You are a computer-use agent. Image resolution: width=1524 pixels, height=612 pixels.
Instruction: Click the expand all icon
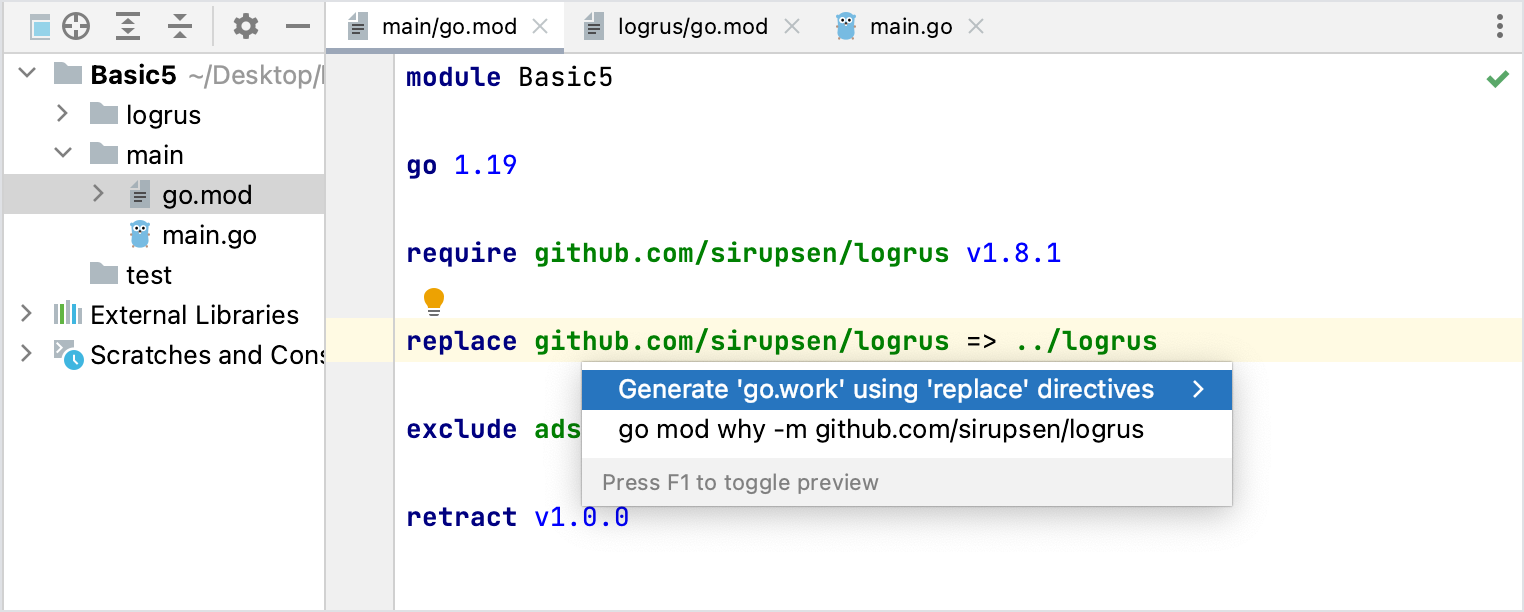tap(128, 27)
